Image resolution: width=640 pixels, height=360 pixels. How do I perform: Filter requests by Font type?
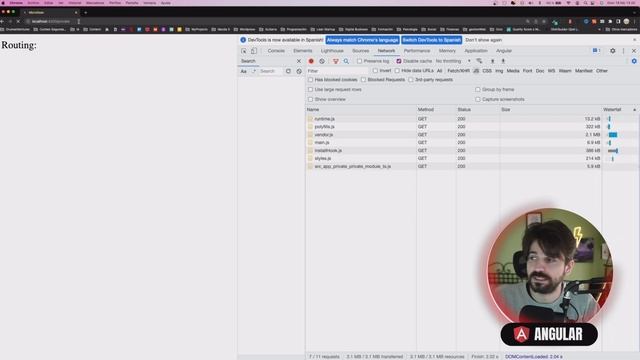click(x=527, y=71)
